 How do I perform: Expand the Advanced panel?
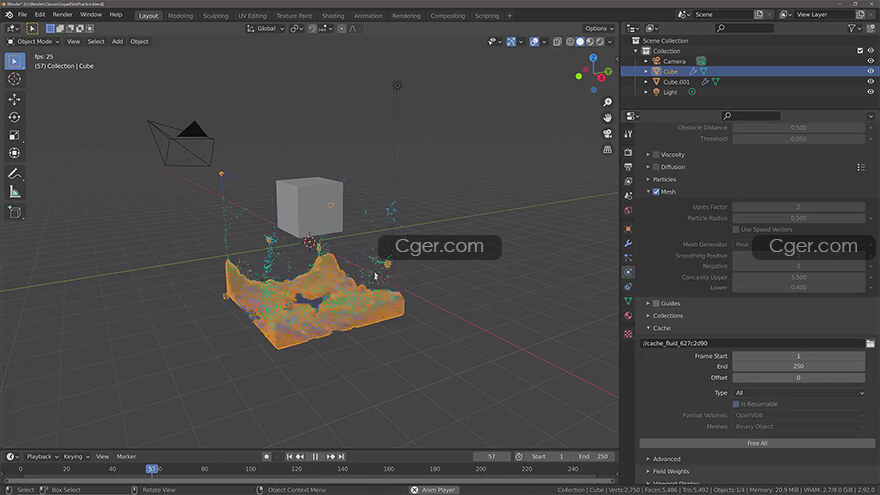[x=666, y=459]
